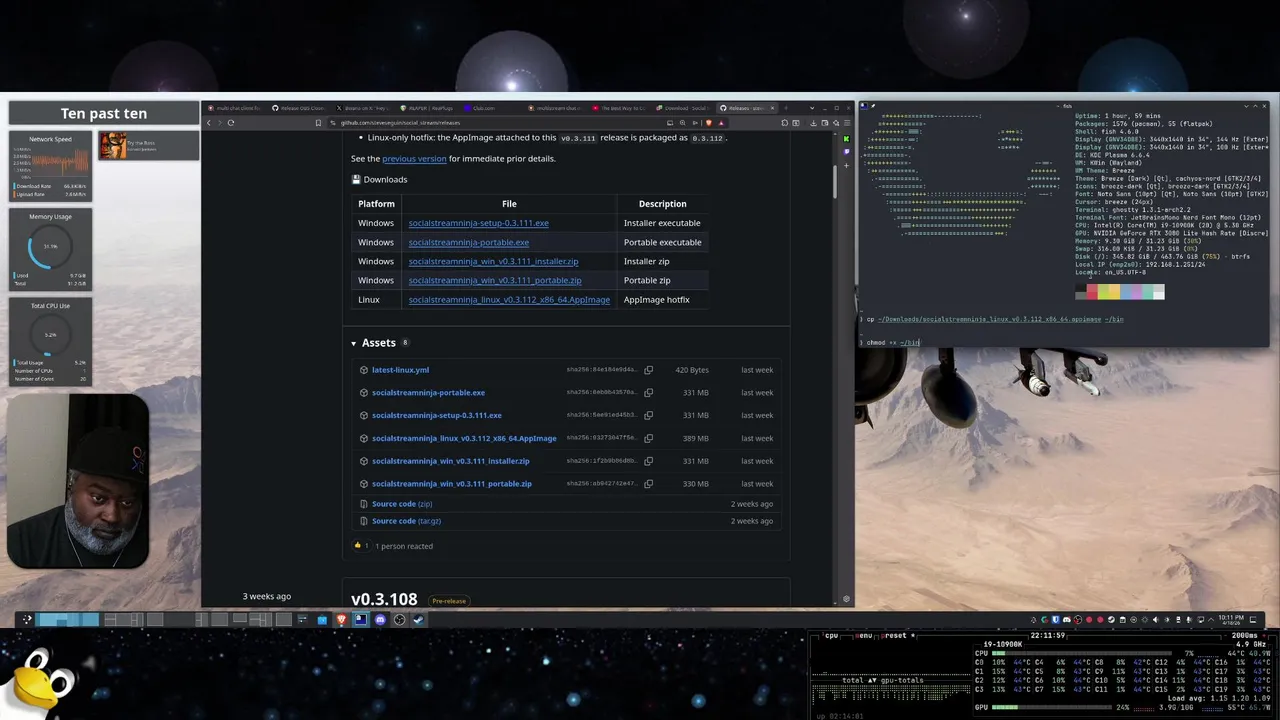The image size is (1280, 720).
Task: Click the '389 MB' size for AppImage asset
Action: point(695,438)
